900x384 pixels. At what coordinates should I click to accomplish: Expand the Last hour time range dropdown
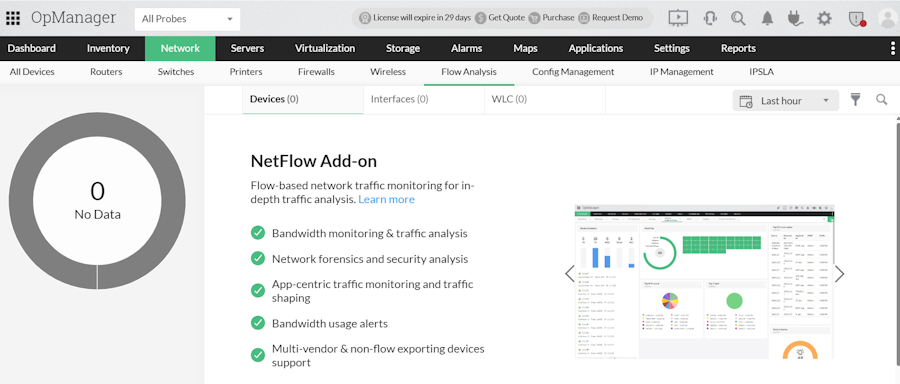[786, 101]
